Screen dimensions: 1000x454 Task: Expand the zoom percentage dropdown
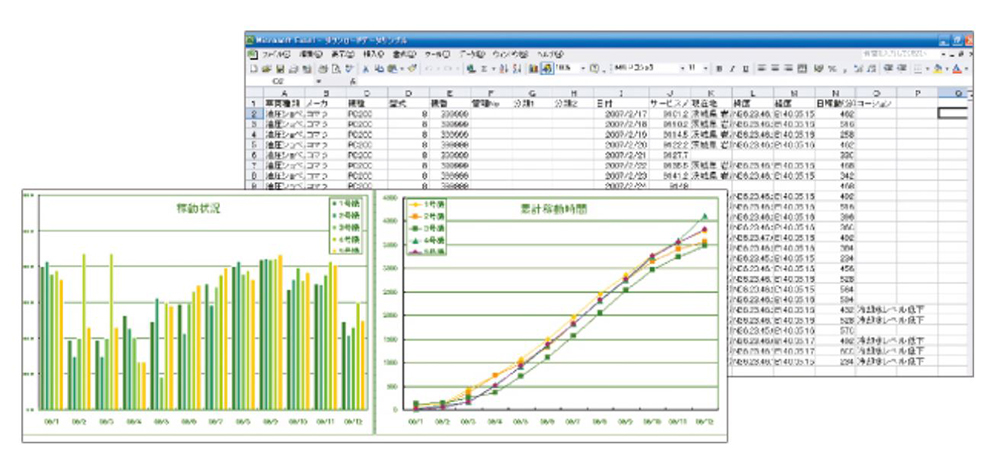click(581, 69)
